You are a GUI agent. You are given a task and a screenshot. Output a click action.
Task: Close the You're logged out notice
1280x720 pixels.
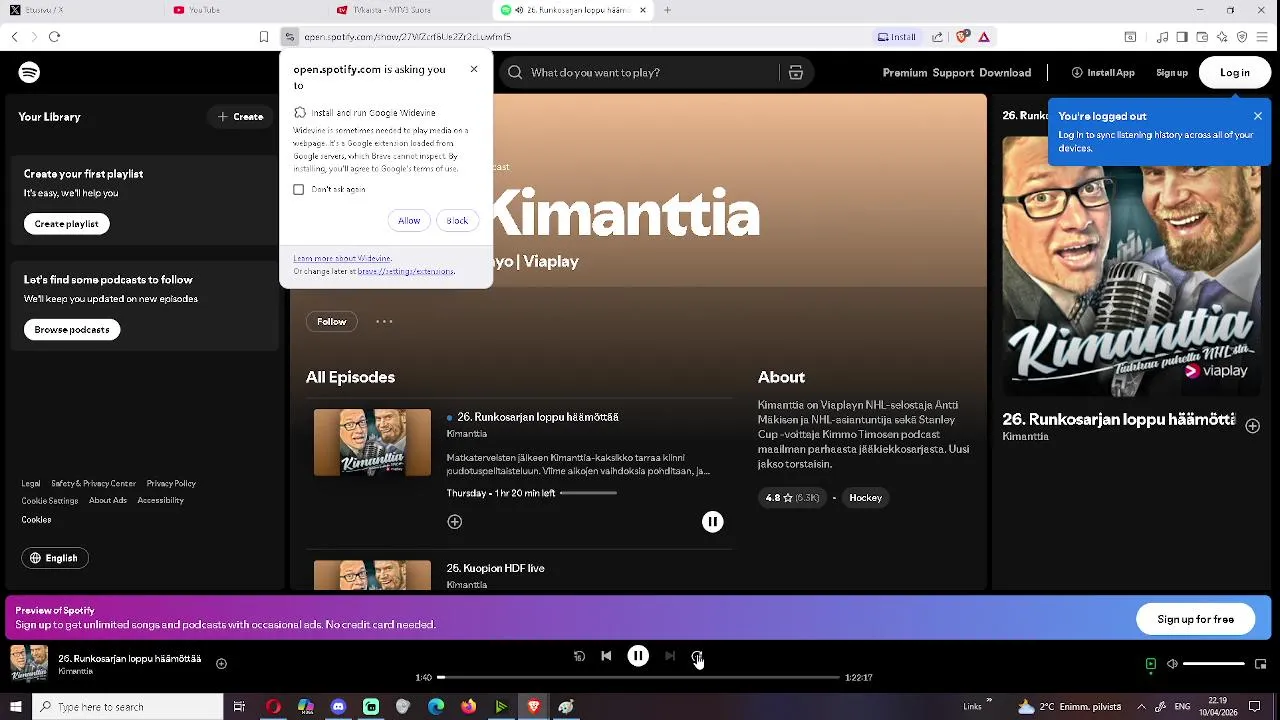[1258, 116]
